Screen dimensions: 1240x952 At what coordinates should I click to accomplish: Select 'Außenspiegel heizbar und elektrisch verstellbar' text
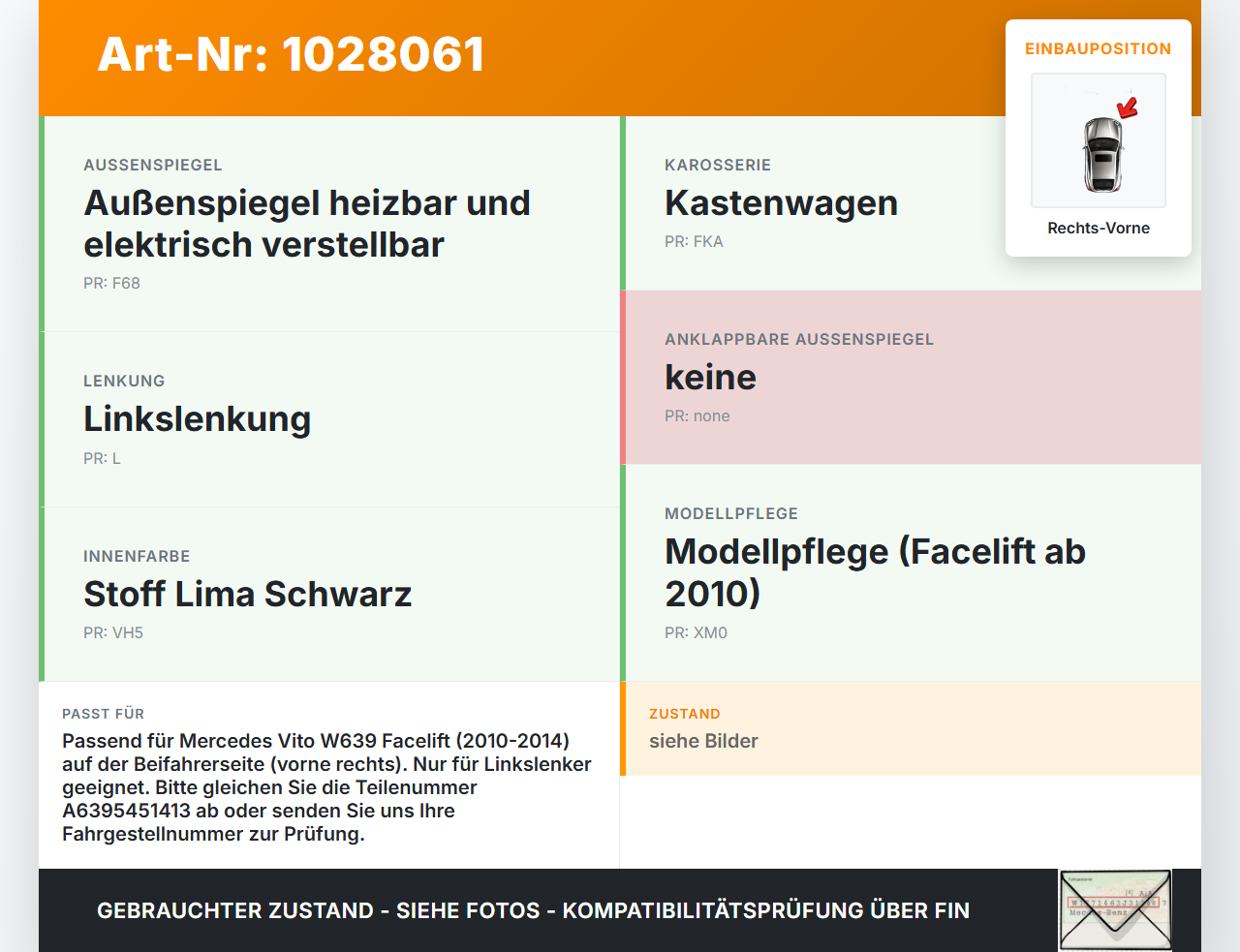point(307,224)
